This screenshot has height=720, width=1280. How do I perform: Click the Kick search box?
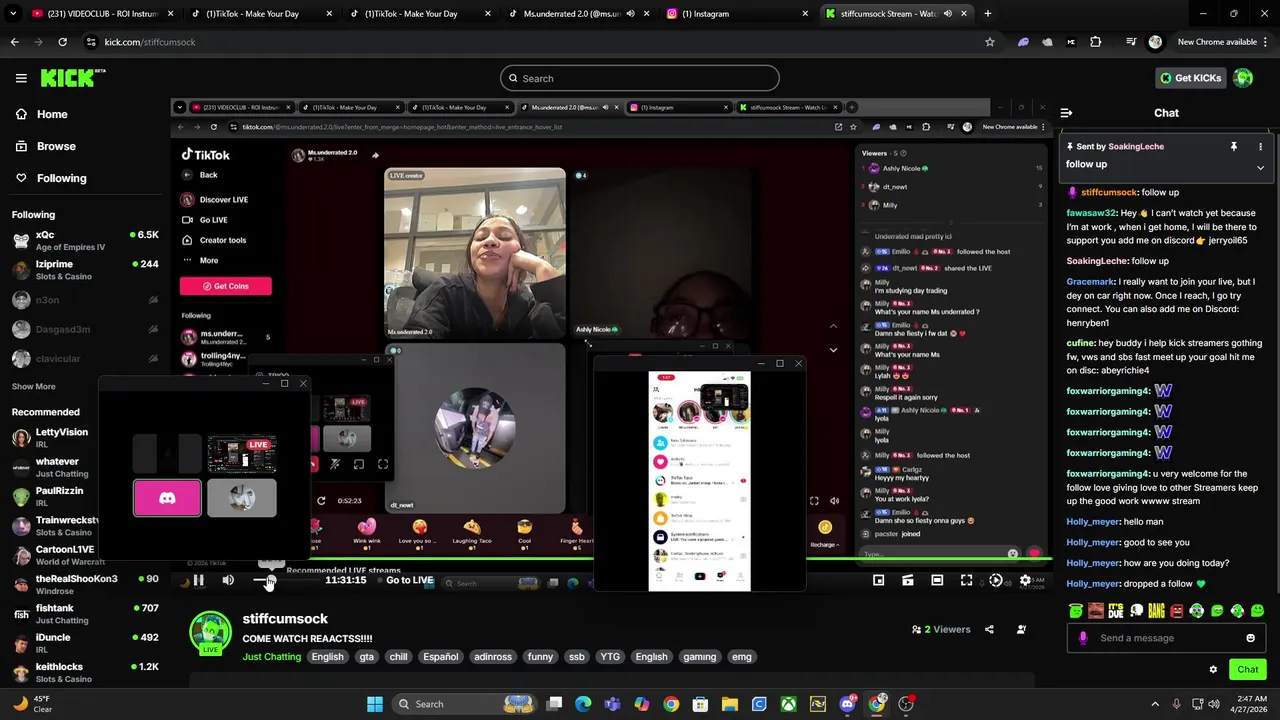(x=640, y=78)
